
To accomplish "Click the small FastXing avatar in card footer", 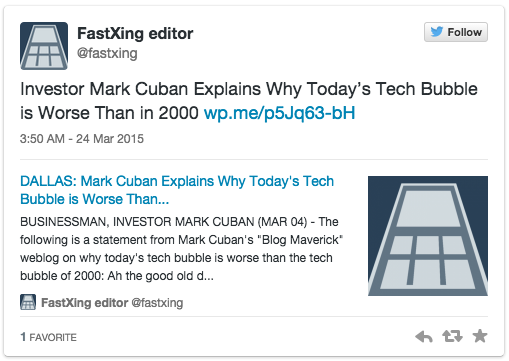I will (x=28, y=302).
